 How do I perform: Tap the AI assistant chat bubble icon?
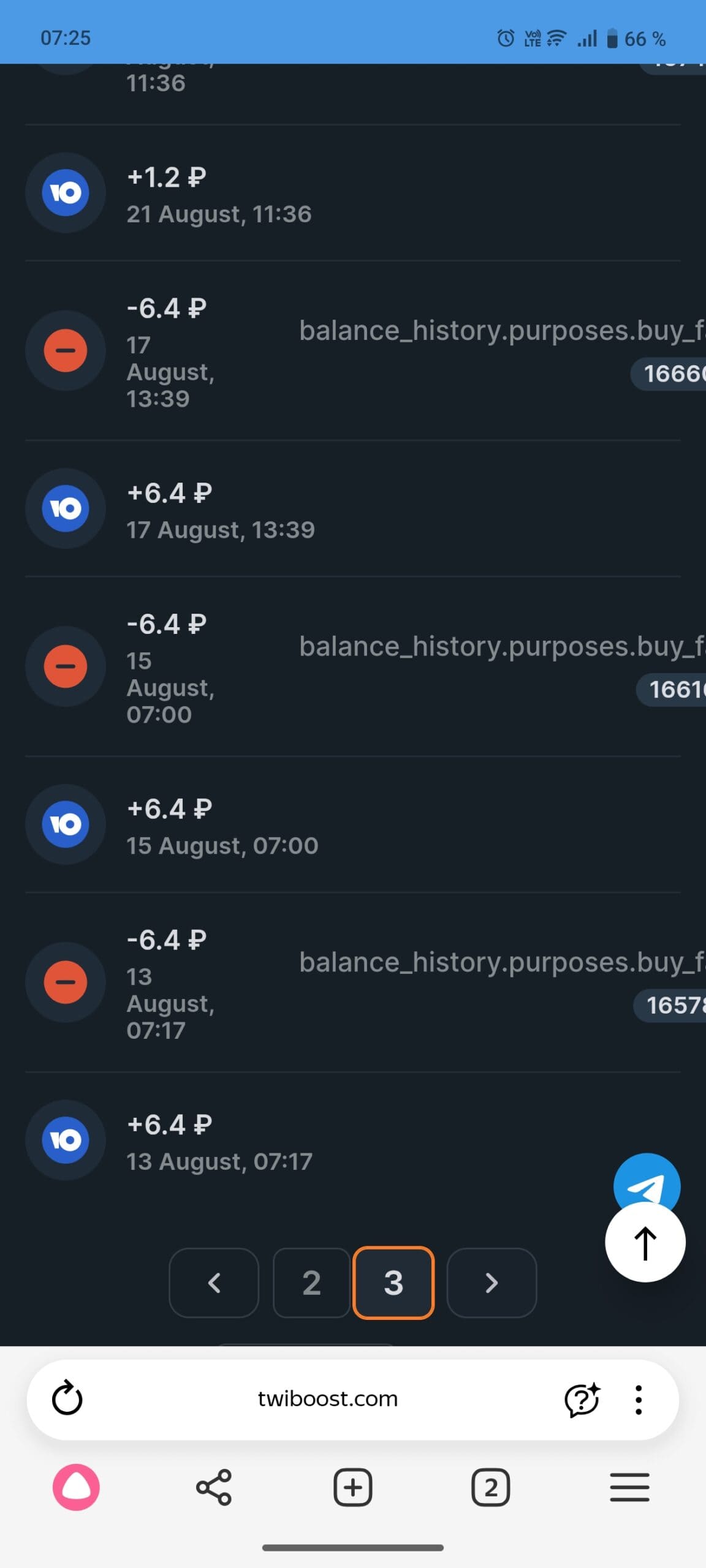[581, 1400]
